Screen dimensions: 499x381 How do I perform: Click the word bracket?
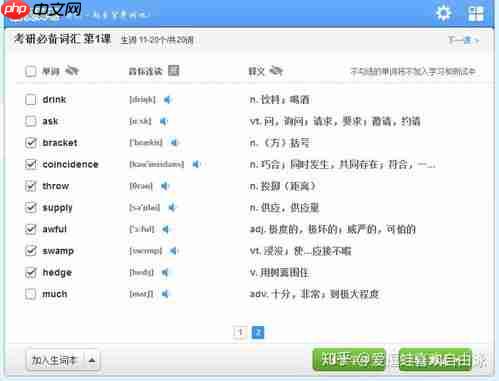tap(60, 143)
